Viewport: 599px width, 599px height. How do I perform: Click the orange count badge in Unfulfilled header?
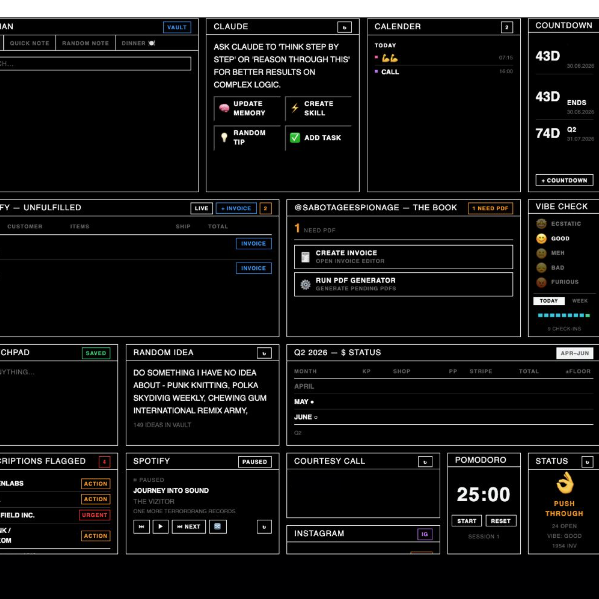click(266, 208)
